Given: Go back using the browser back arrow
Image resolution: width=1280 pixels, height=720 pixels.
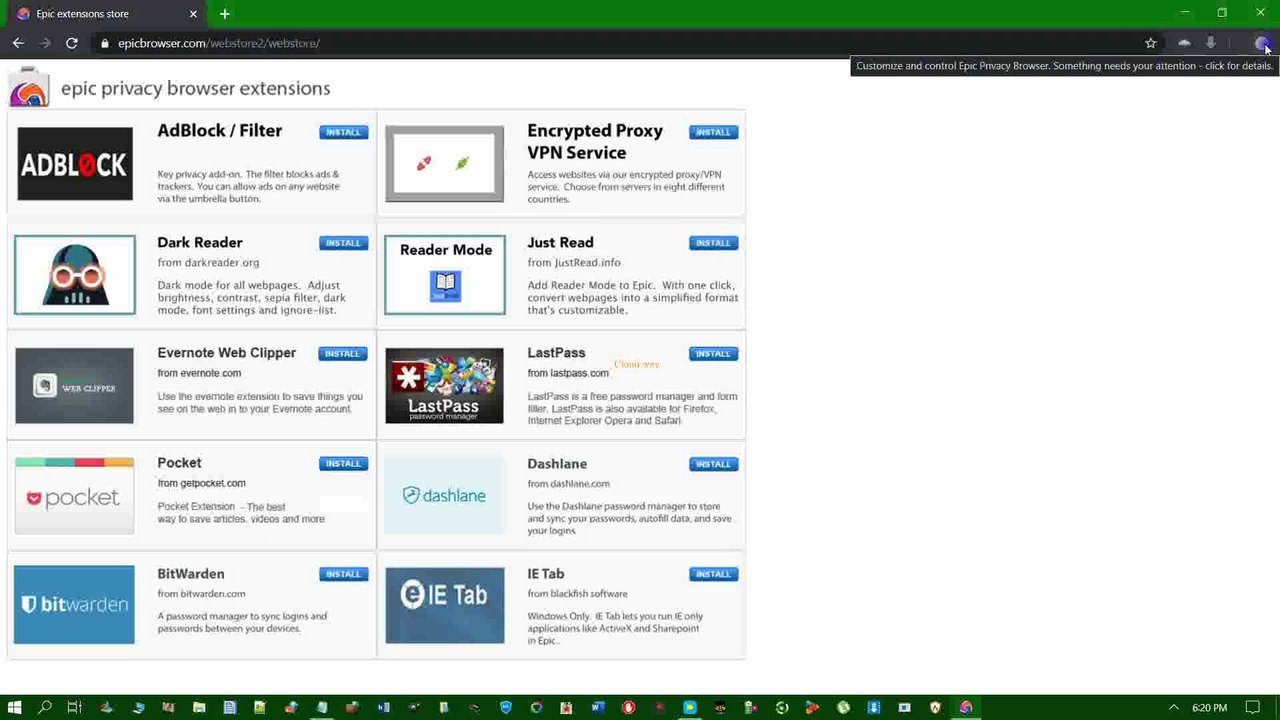Looking at the screenshot, I should 18,43.
